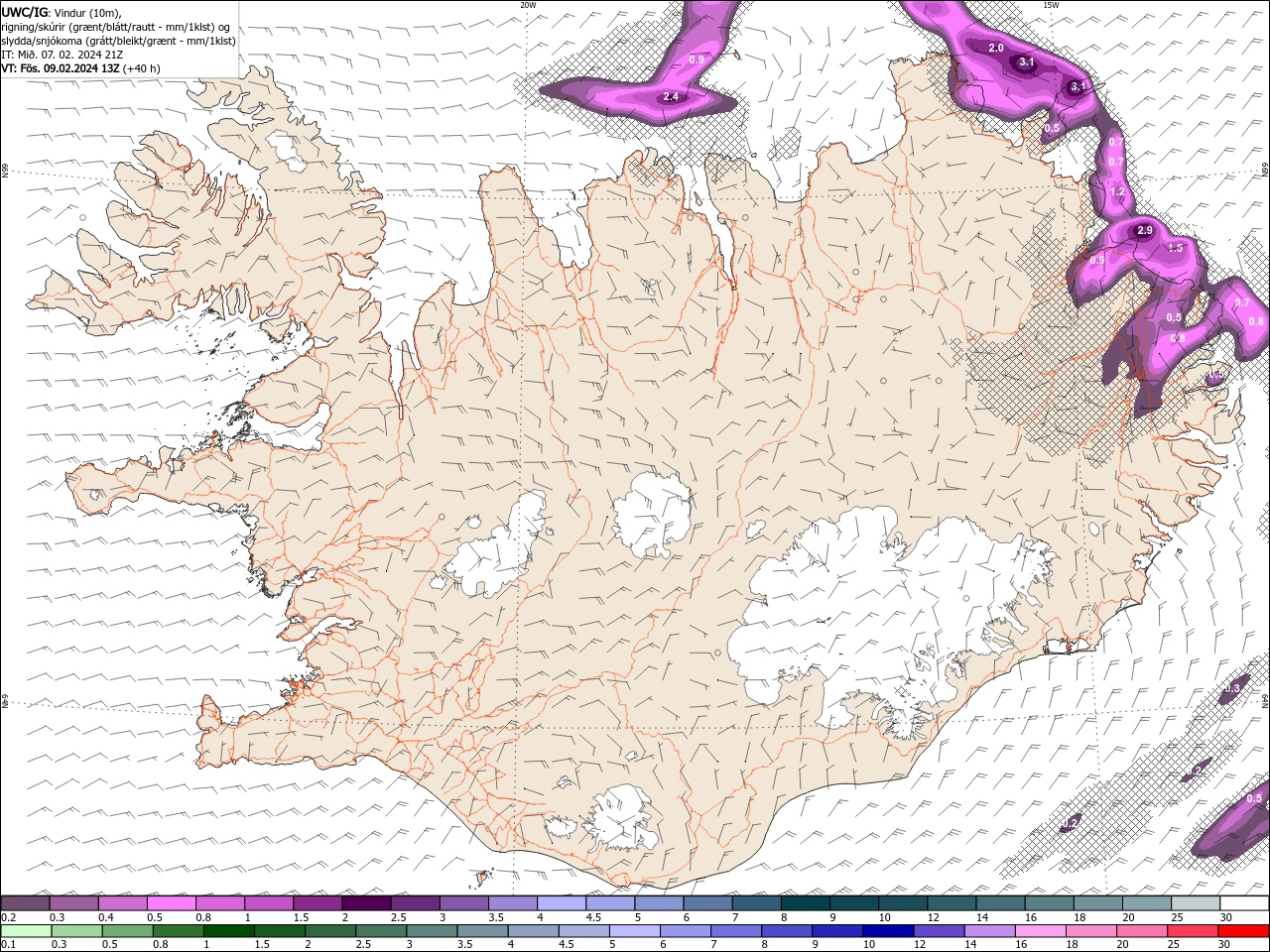Click the '20W' longitude label

pos(529,4)
